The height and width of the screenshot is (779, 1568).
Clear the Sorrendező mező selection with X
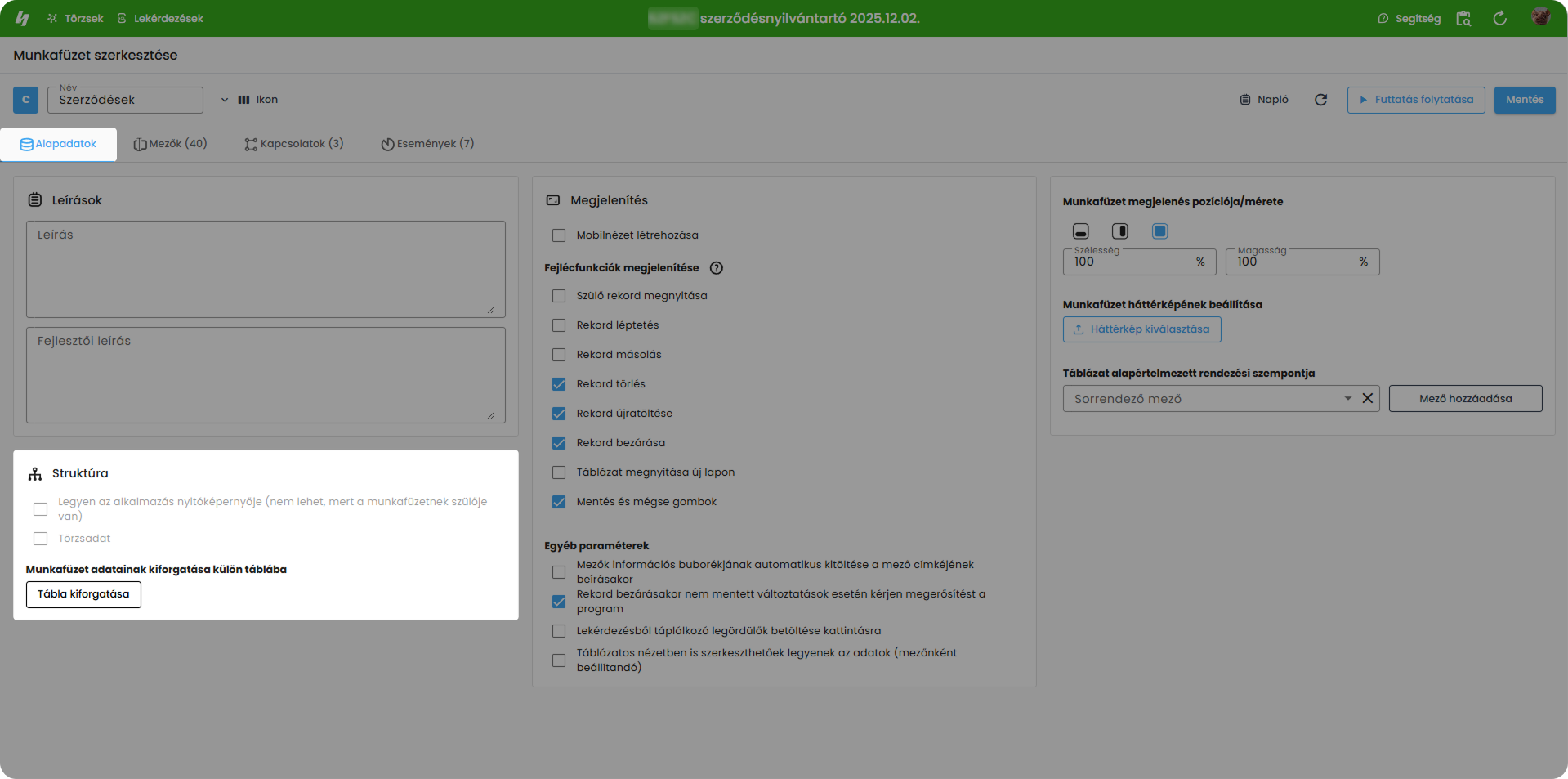tap(1367, 399)
